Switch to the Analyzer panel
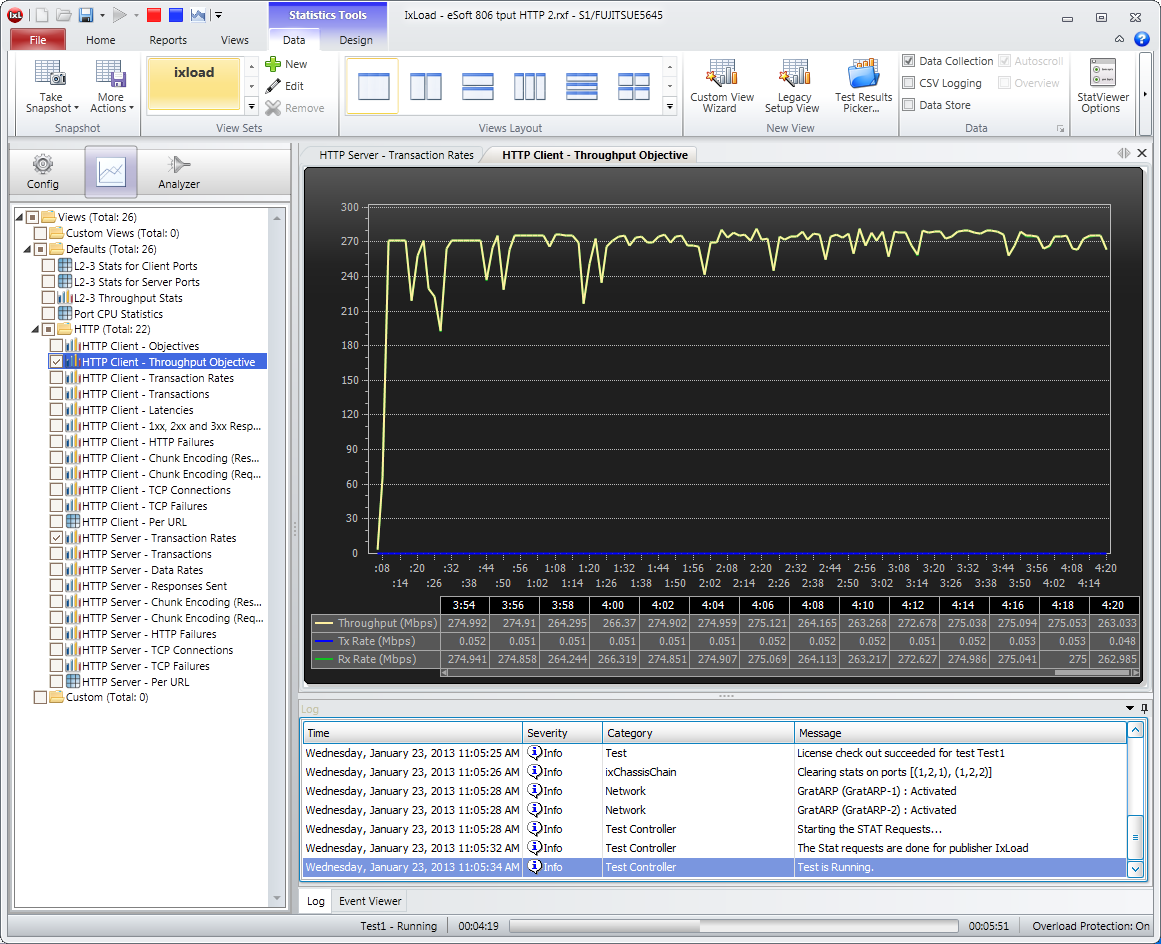 [x=178, y=173]
